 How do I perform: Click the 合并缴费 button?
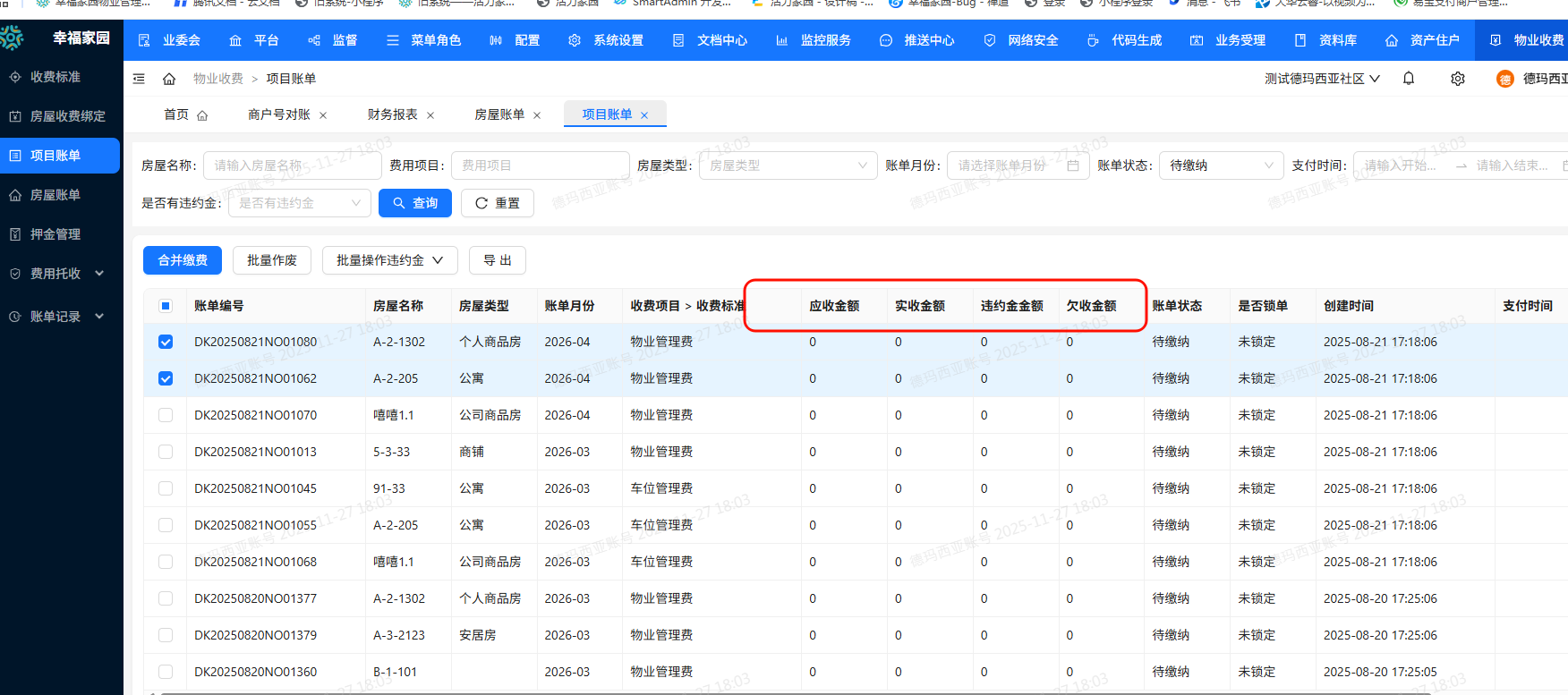(x=183, y=260)
